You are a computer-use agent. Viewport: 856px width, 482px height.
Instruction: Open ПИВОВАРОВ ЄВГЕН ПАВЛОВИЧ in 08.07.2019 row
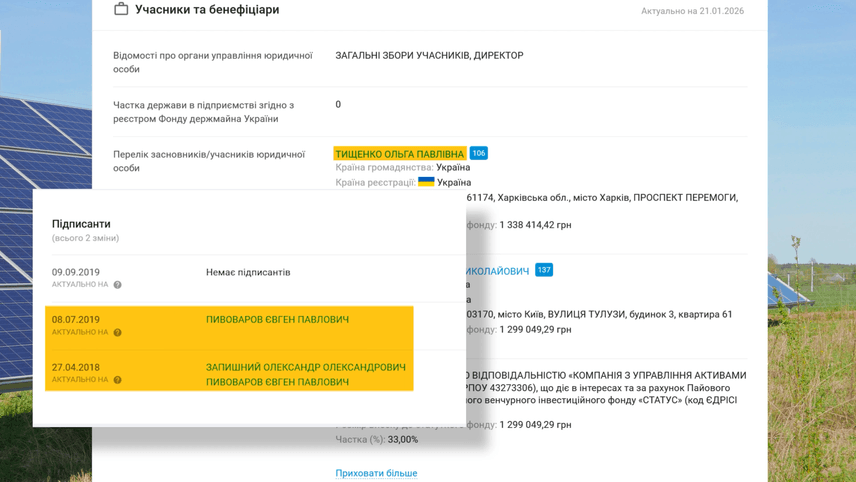277,320
